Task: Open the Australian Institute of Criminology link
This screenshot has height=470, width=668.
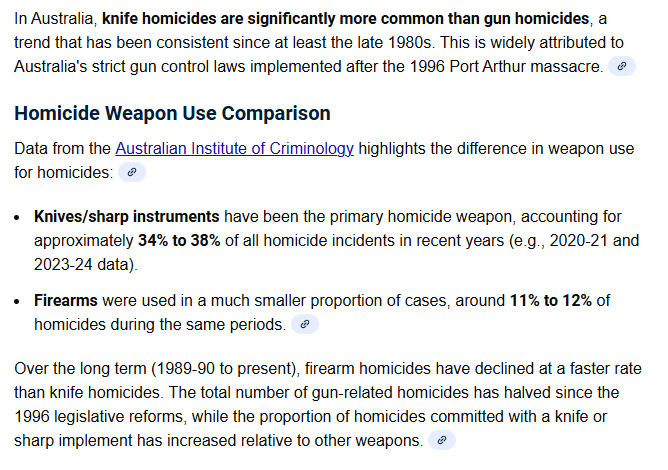Action: pos(234,149)
